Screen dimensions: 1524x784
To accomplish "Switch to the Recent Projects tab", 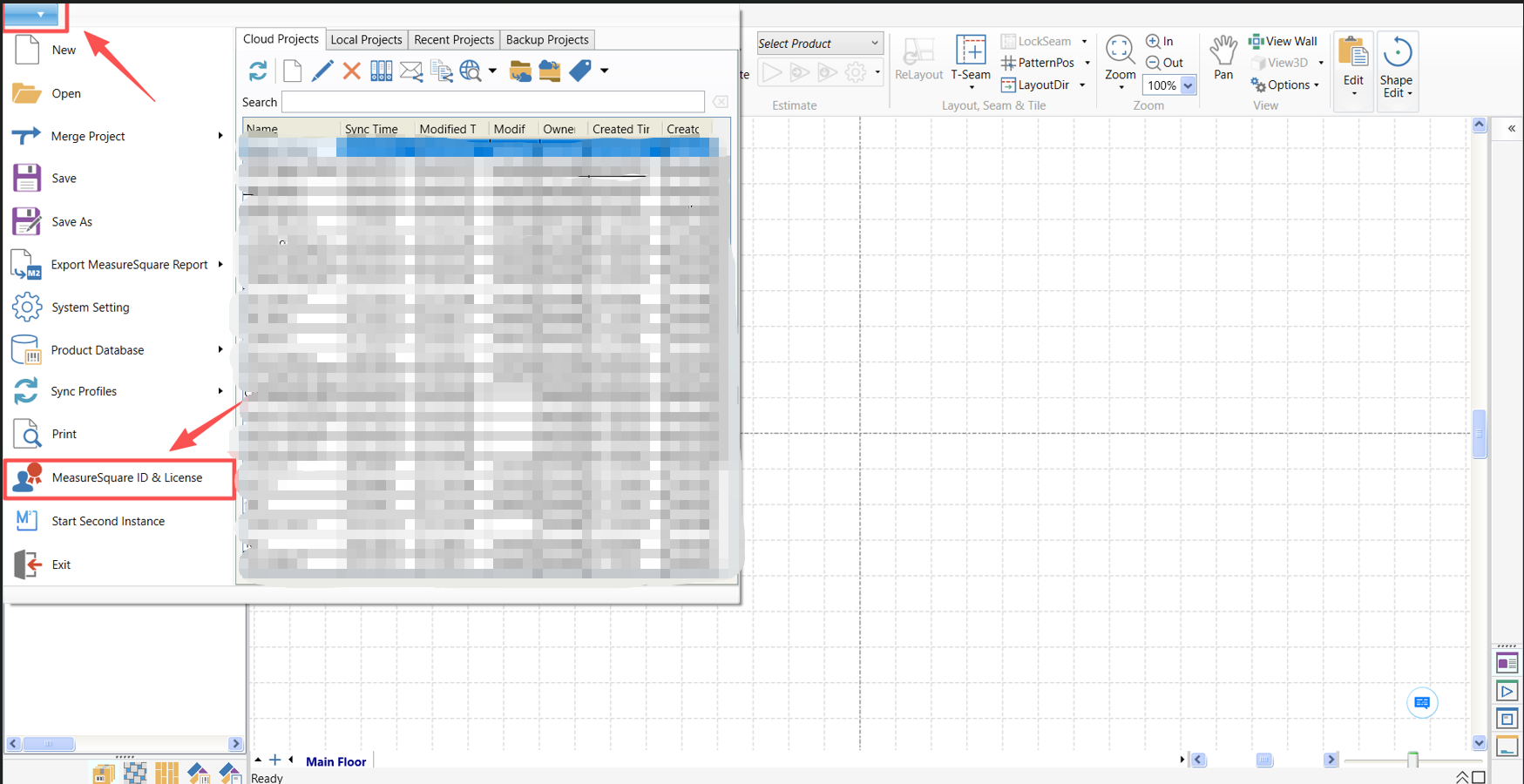I will (x=454, y=40).
